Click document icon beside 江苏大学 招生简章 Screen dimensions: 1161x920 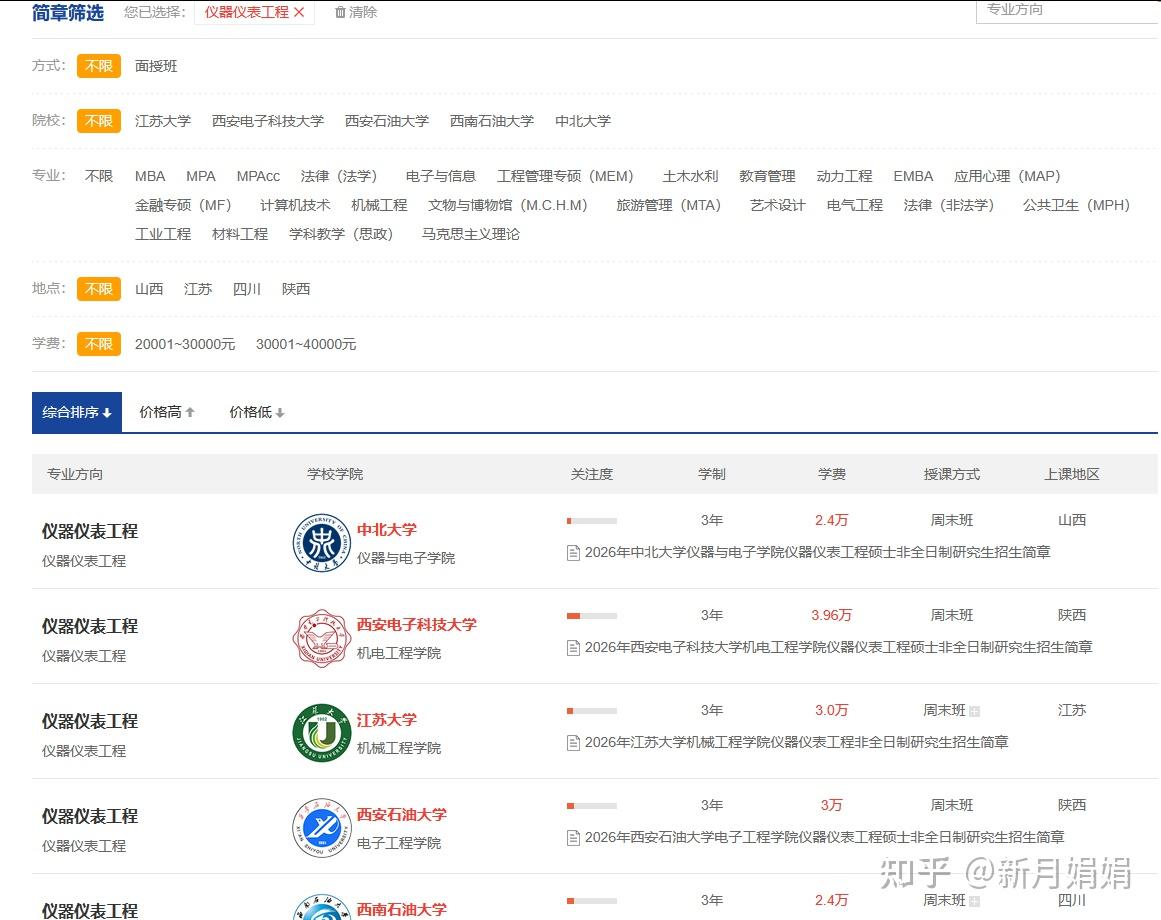pos(573,742)
